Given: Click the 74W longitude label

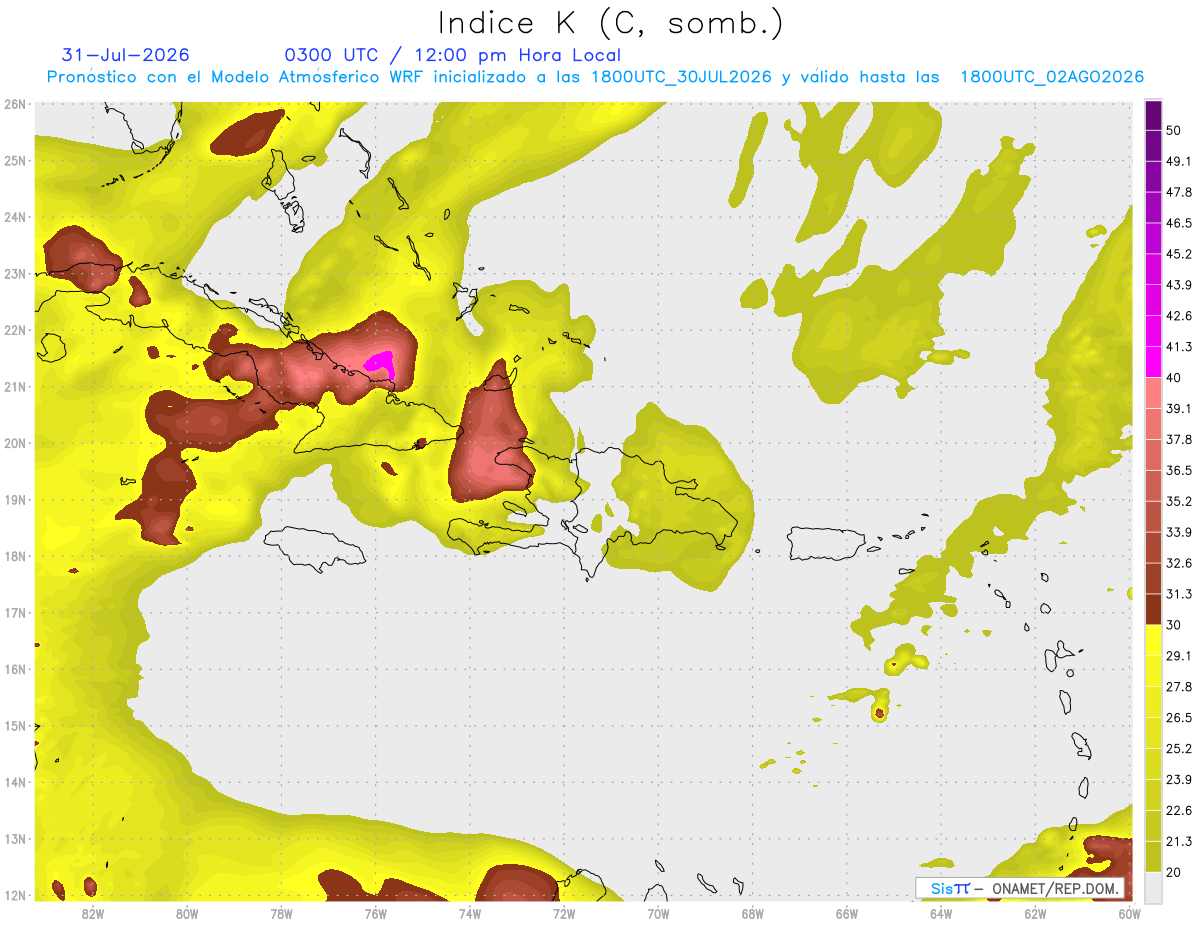Looking at the screenshot, I should [x=469, y=913].
